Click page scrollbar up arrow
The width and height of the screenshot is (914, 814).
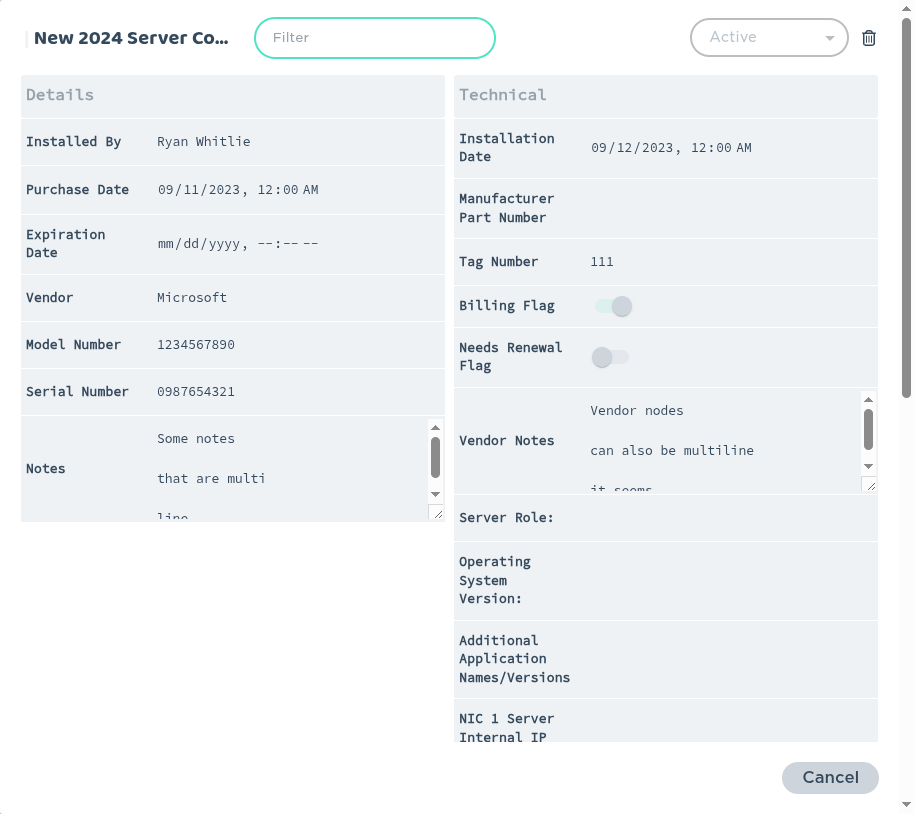(906, 8)
